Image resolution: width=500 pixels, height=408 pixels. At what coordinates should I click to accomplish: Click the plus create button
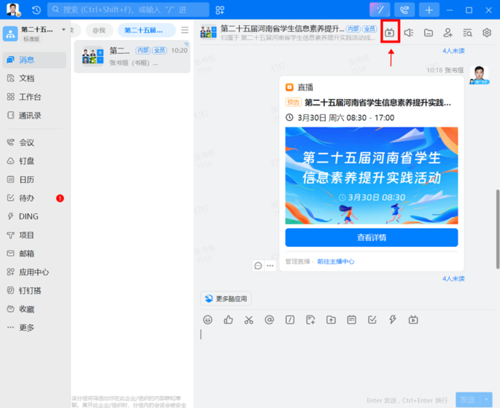click(429, 10)
